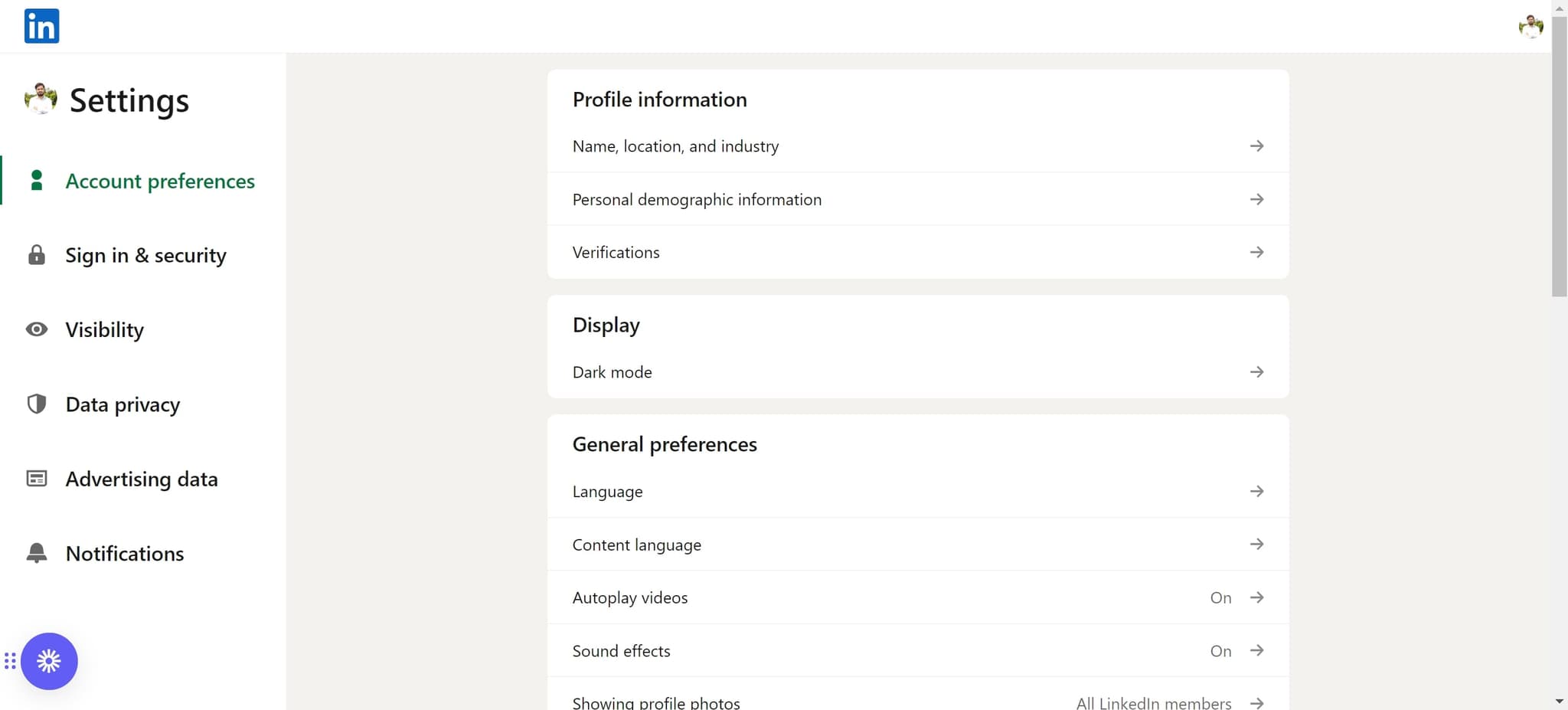Turn off Sound effects
The image size is (1568, 710).
pyautogui.click(x=1256, y=650)
